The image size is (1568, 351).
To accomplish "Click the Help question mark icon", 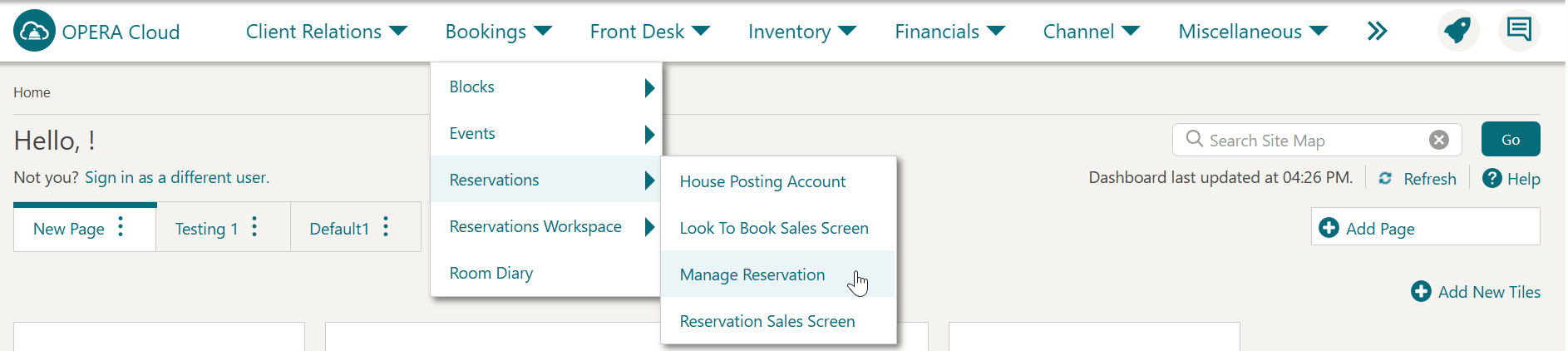I will point(1492,178).
